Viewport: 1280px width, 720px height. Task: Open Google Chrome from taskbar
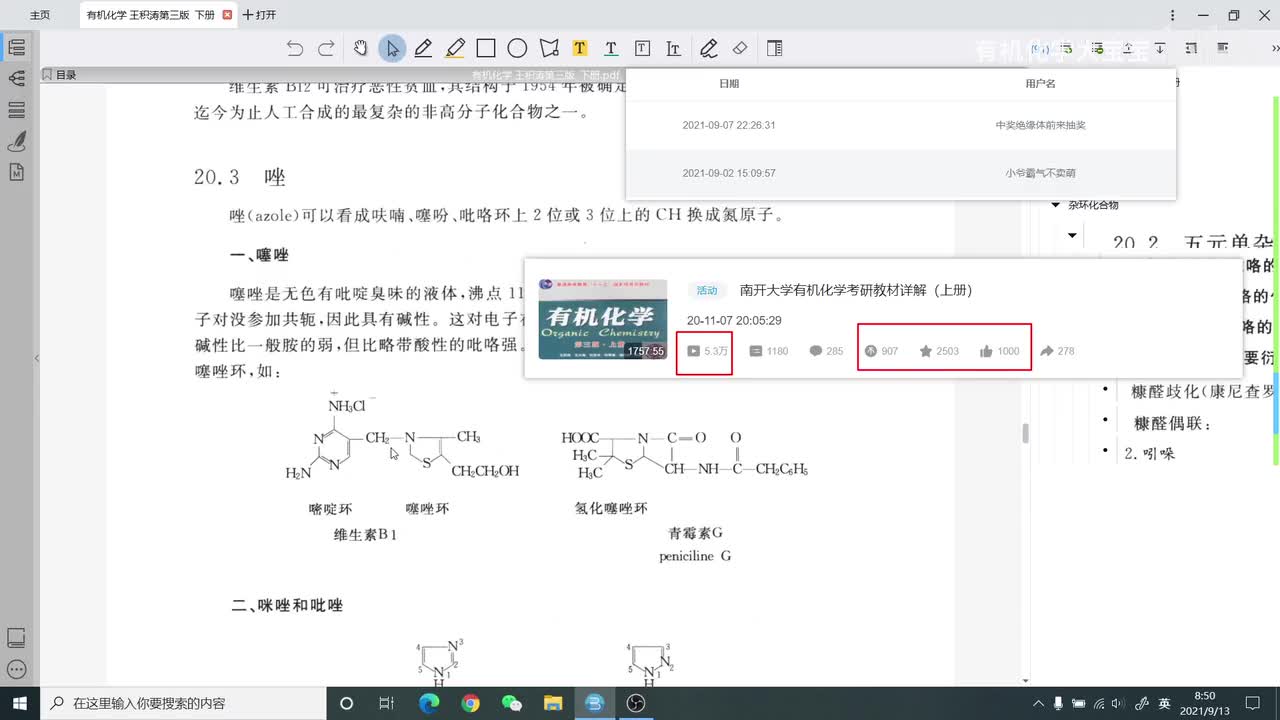pos(470,703)
